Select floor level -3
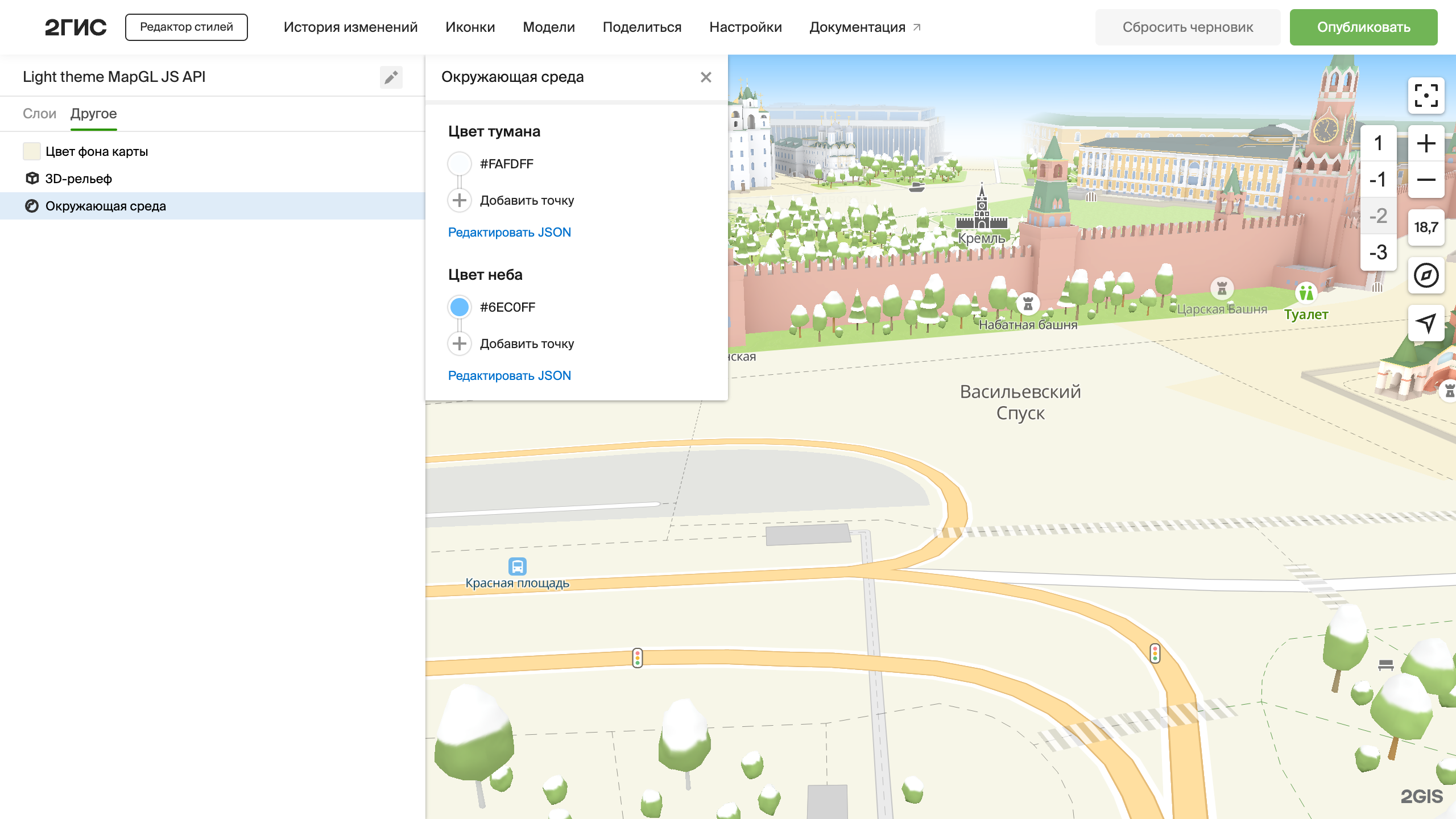This screenshot has width=1456, height=819. click(1378, 252)
